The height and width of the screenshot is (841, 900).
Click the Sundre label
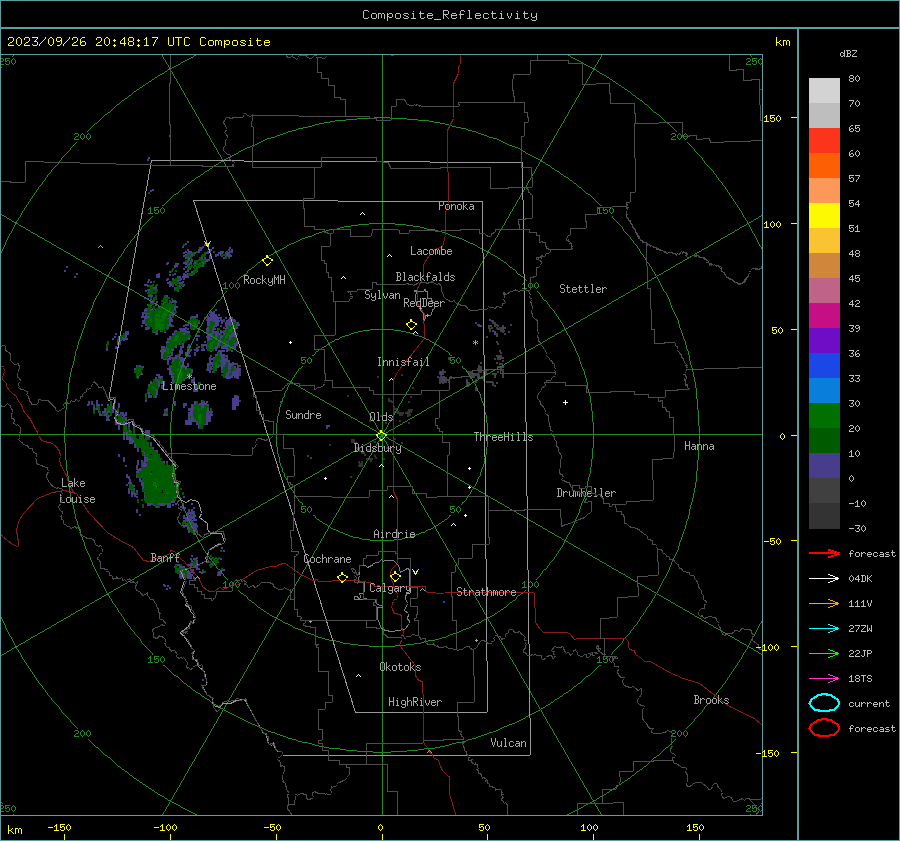pos(303,414)
